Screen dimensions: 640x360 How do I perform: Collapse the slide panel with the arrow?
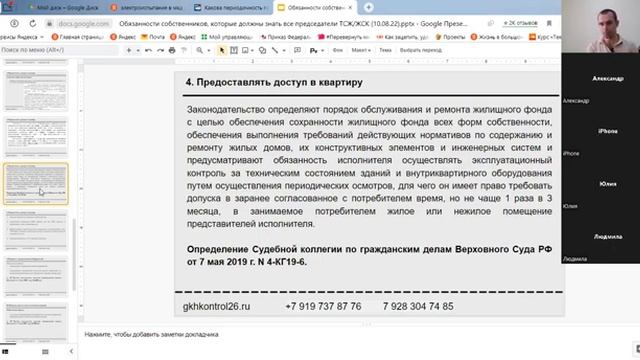[x=71, y=351]
